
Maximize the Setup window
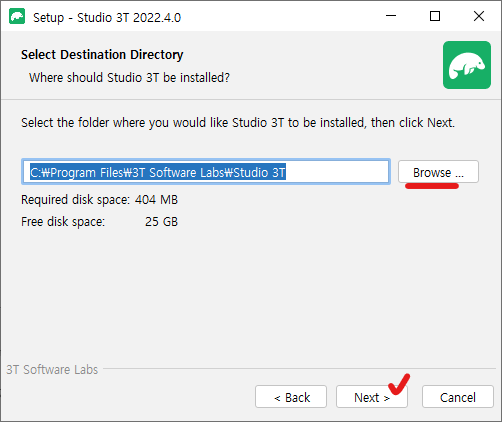435,16
